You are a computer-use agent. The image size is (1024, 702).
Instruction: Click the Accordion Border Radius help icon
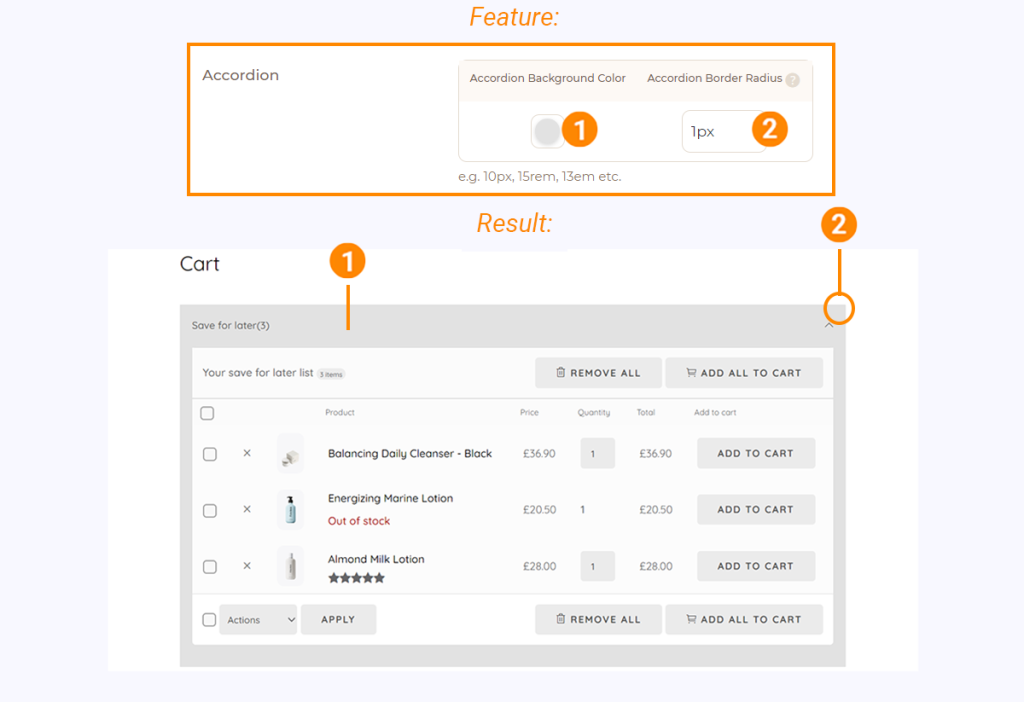(x=792, y=80)
